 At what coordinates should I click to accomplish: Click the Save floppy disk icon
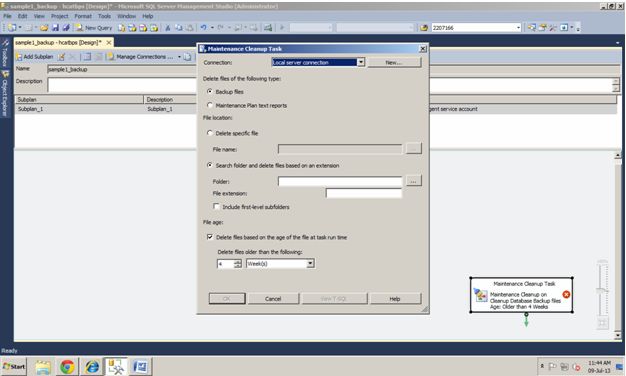point(55,28)
